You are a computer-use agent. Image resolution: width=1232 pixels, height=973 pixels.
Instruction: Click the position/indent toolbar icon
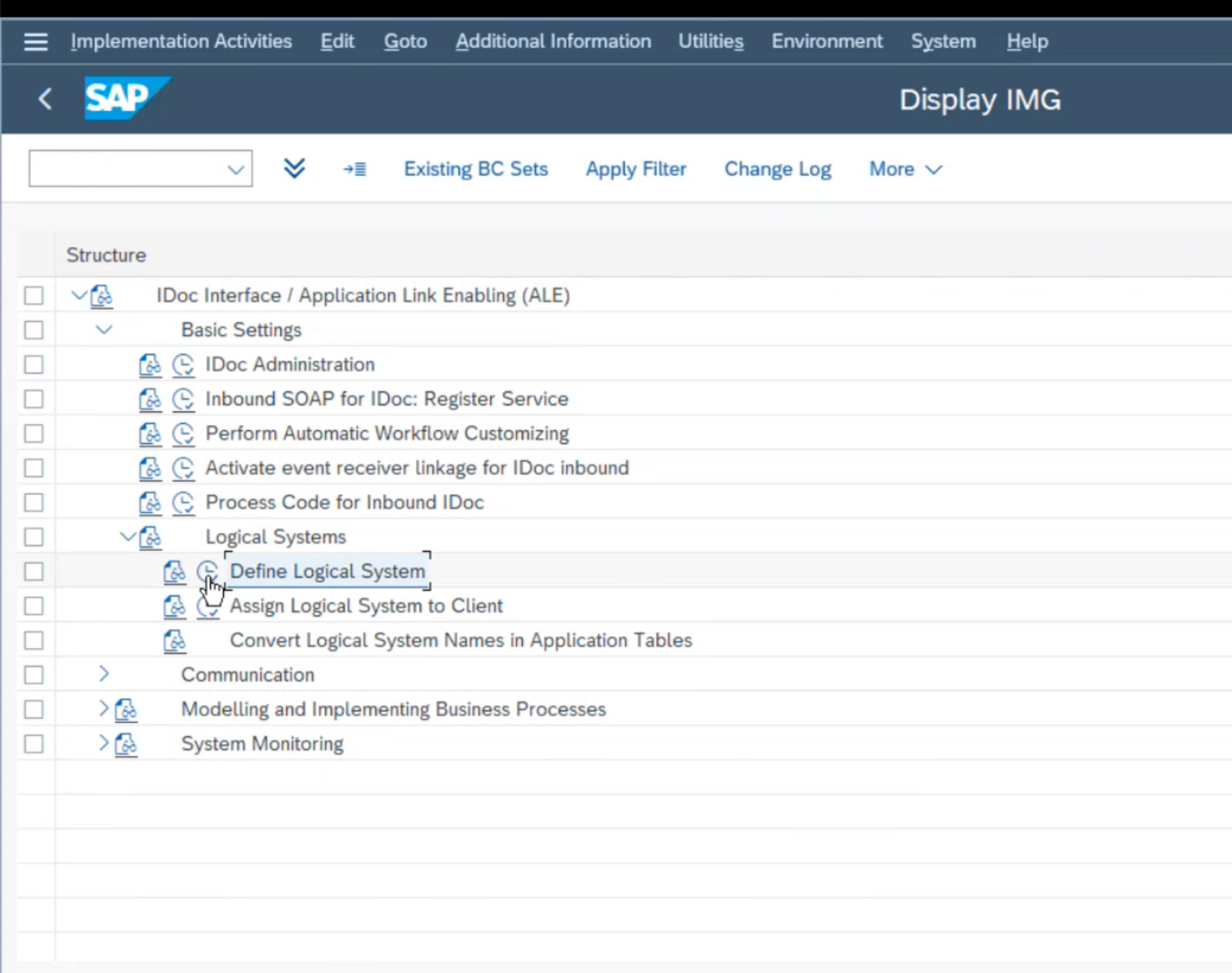pyautogui.click(x=355, y=169)
